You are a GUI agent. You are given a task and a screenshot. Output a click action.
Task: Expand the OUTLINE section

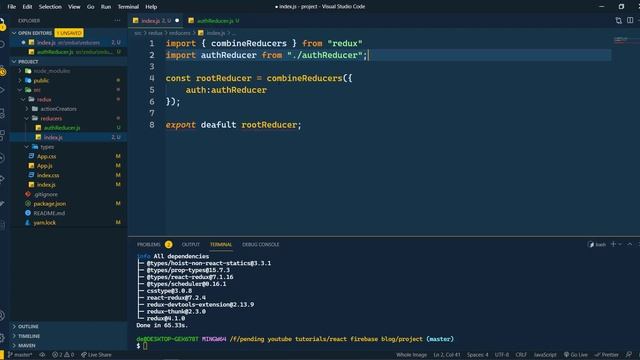[x=69, y=327]
